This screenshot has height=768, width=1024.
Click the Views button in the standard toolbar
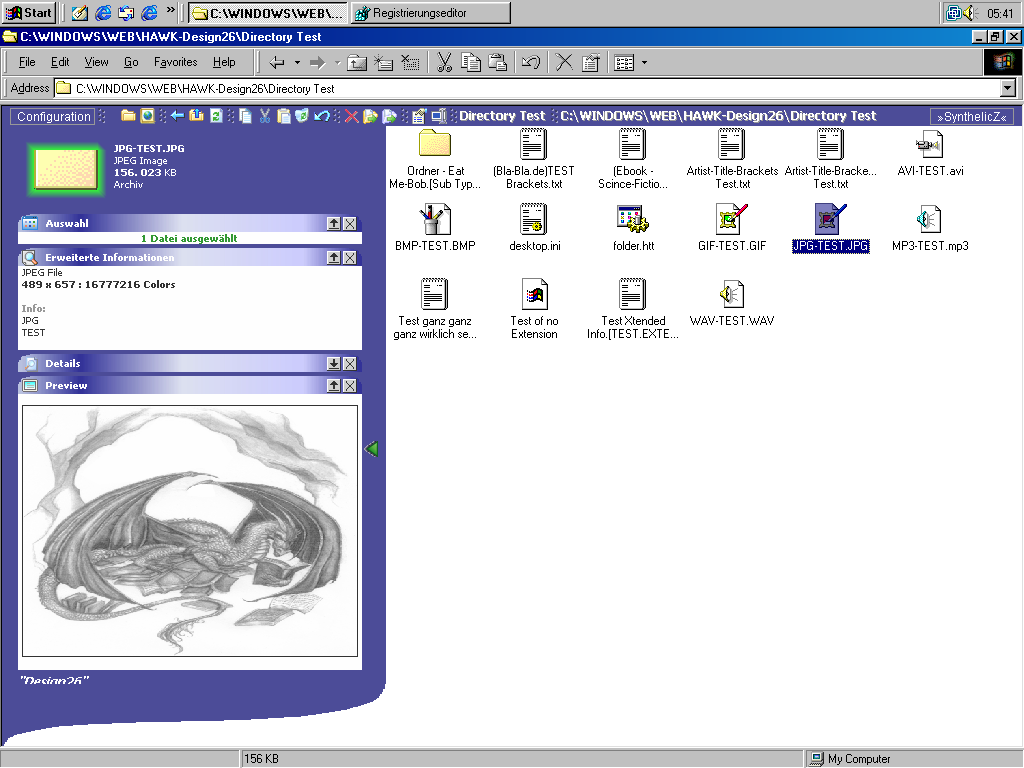click(x=624, y=63)
